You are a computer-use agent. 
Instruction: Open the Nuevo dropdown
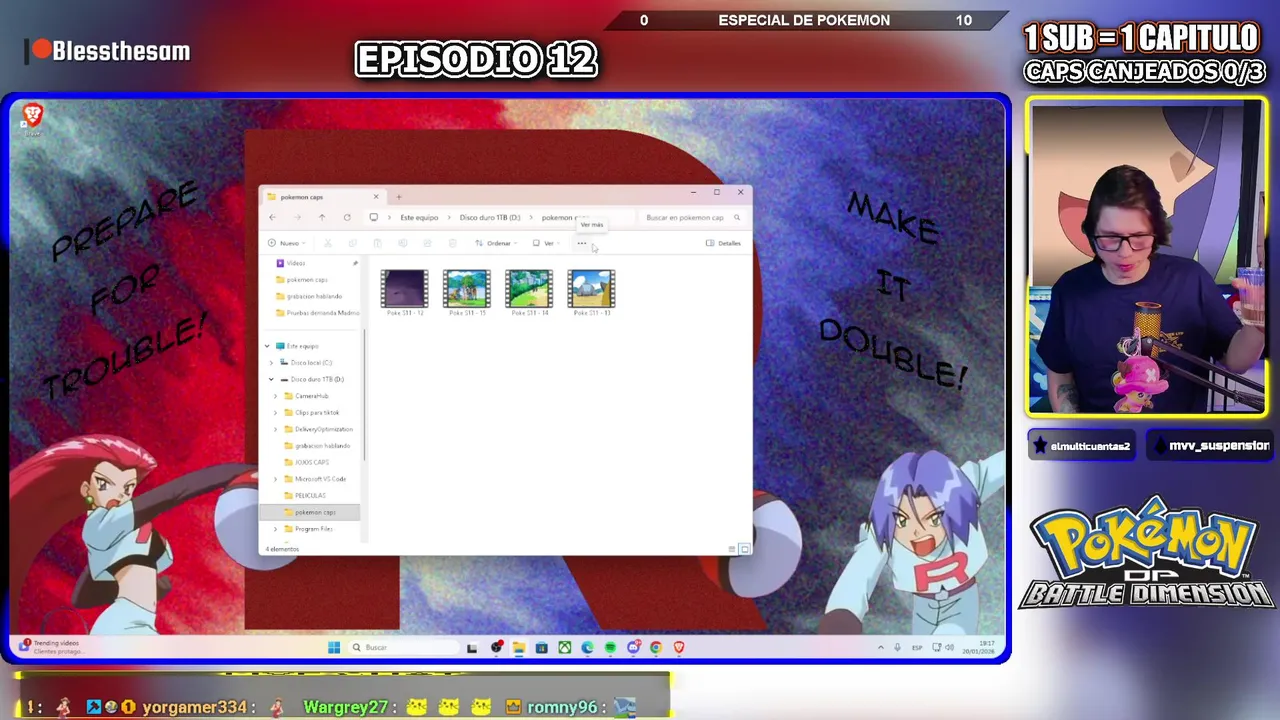(x=286, y=243)
